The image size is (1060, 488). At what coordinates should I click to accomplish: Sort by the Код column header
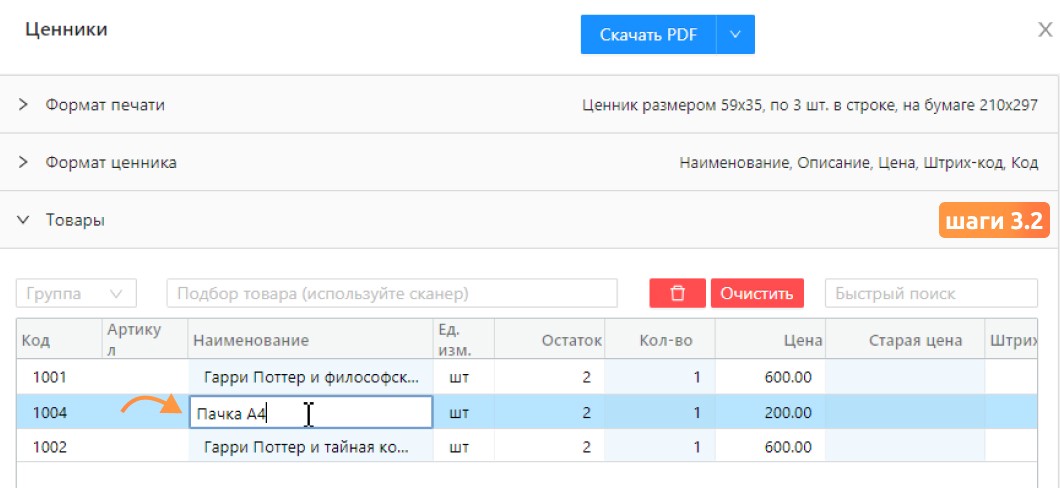pos(59,339)
